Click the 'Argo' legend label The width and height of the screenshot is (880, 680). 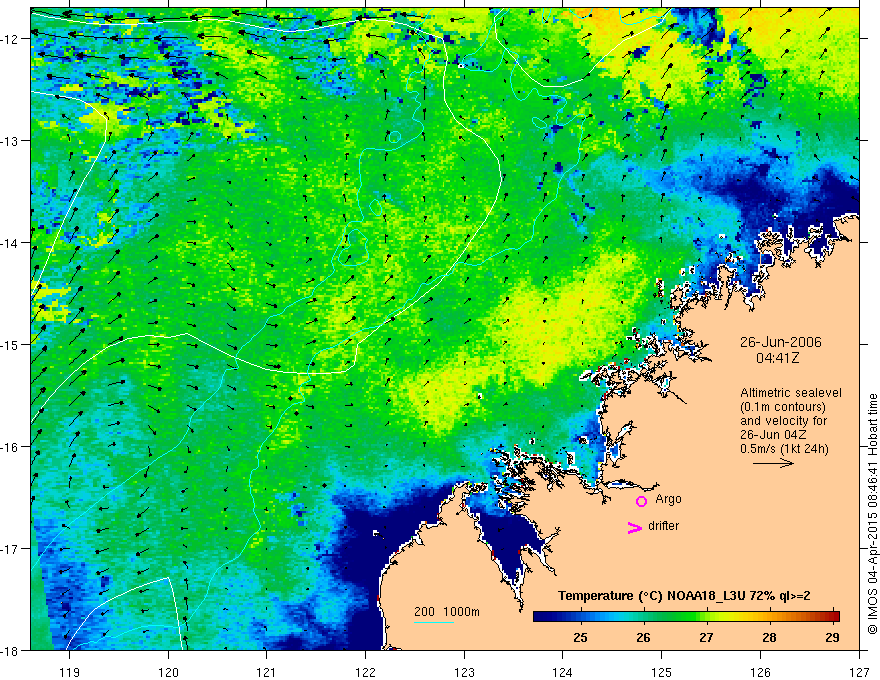coord(668,499)
